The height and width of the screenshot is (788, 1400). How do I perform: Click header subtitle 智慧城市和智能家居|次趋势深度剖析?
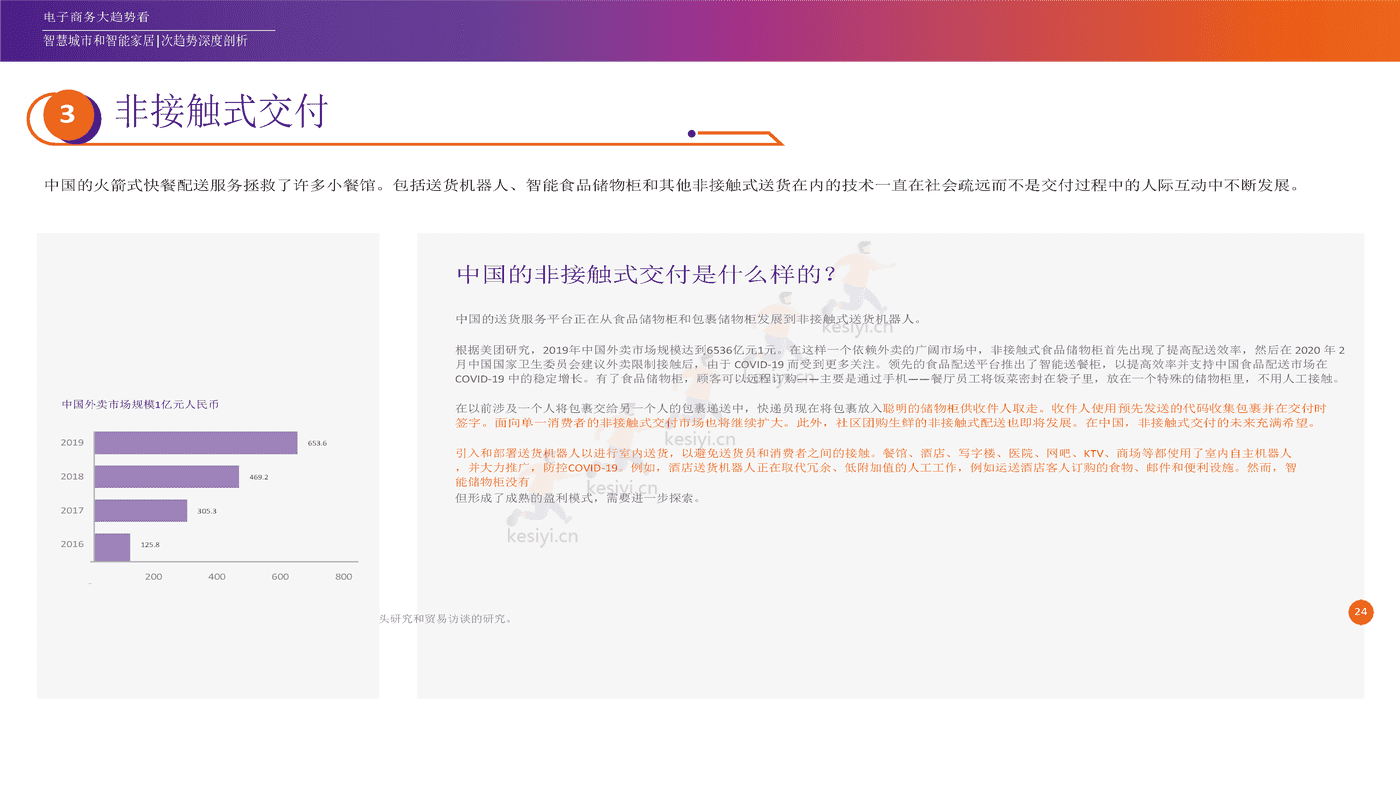coord(146,41)
